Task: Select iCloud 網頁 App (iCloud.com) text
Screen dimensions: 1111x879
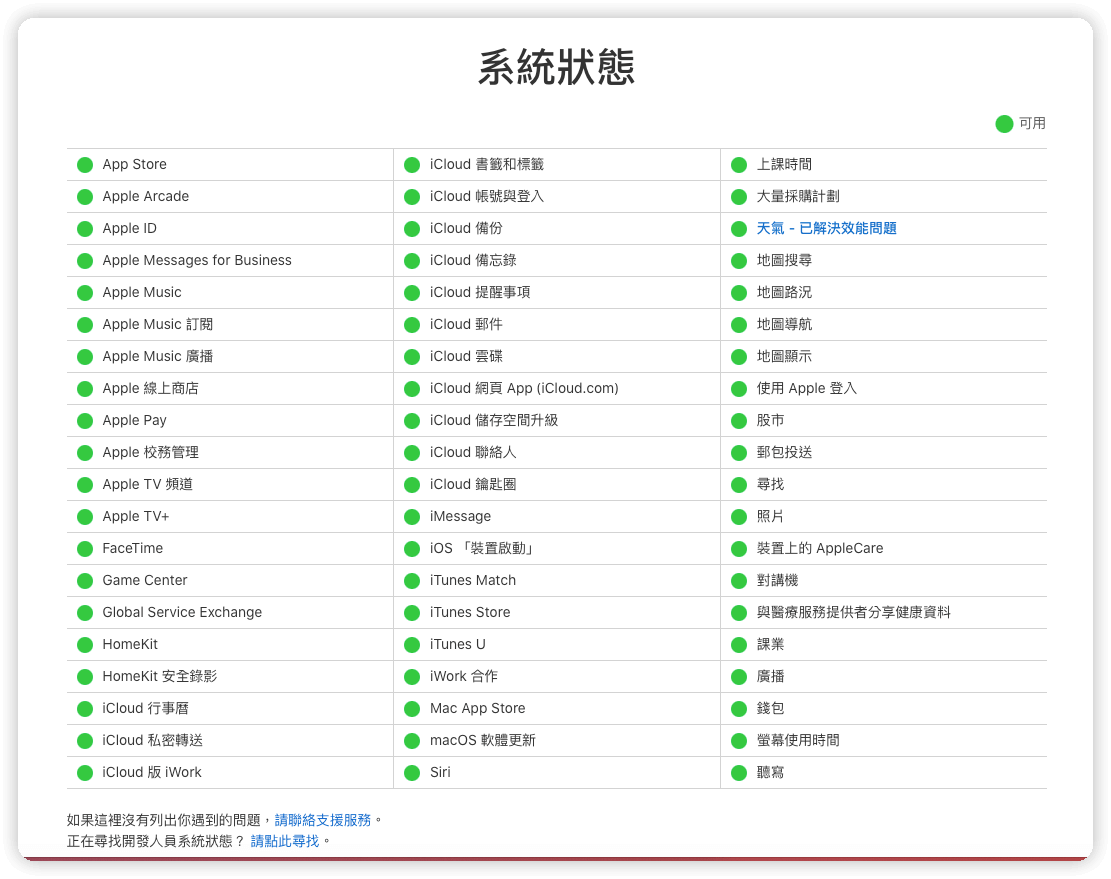Action: tap(524, 388)
